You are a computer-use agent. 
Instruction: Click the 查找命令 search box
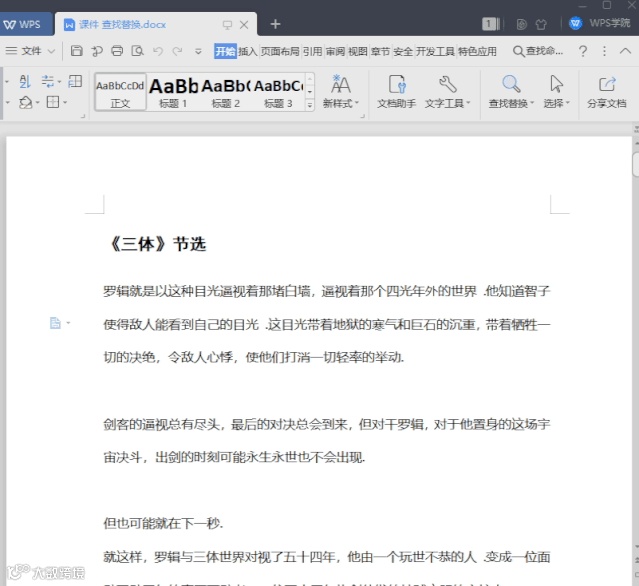click(538, 51)
